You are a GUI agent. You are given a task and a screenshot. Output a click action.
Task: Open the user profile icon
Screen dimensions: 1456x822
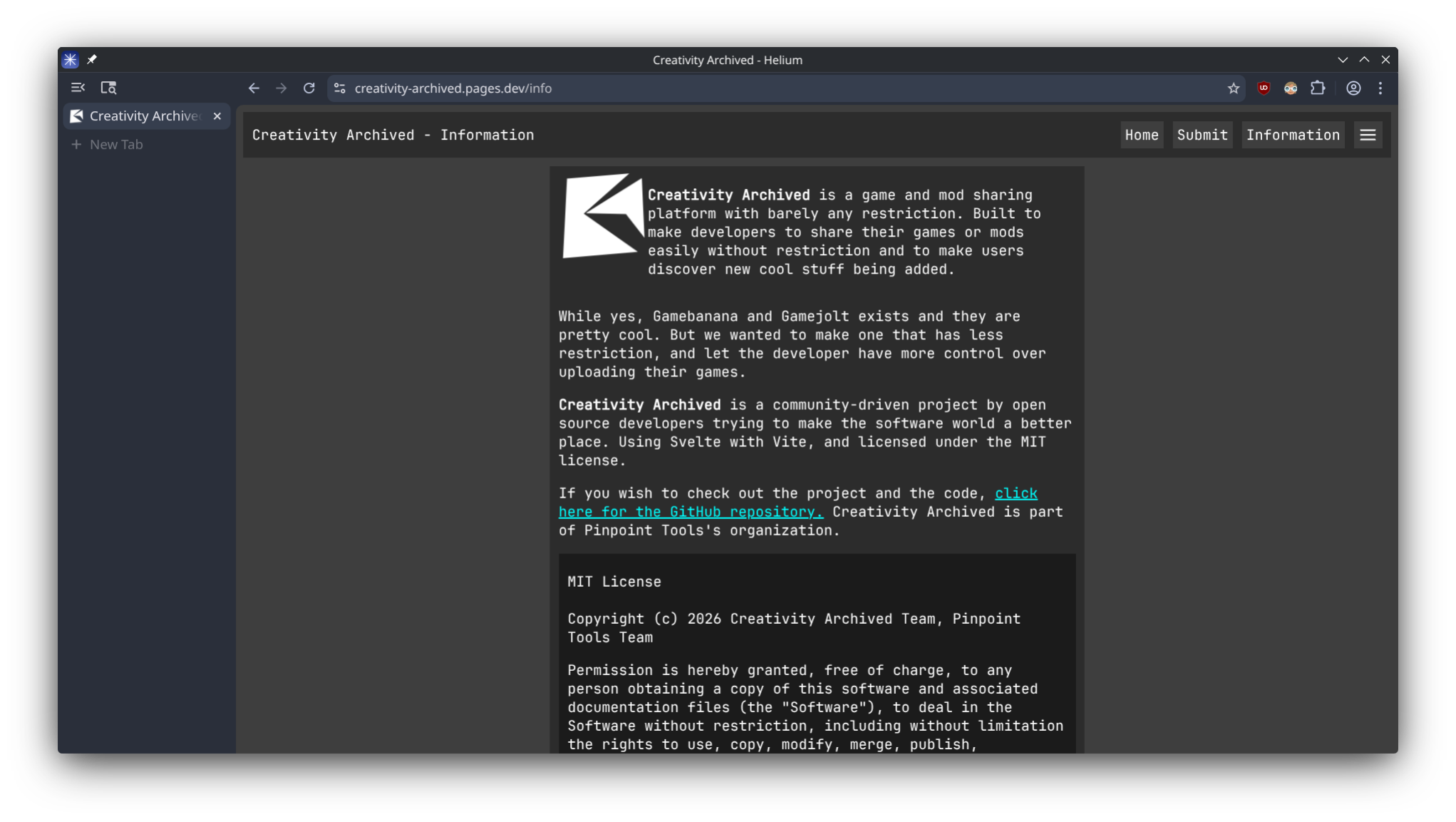pyautogui.click(x=1353, y=88)
